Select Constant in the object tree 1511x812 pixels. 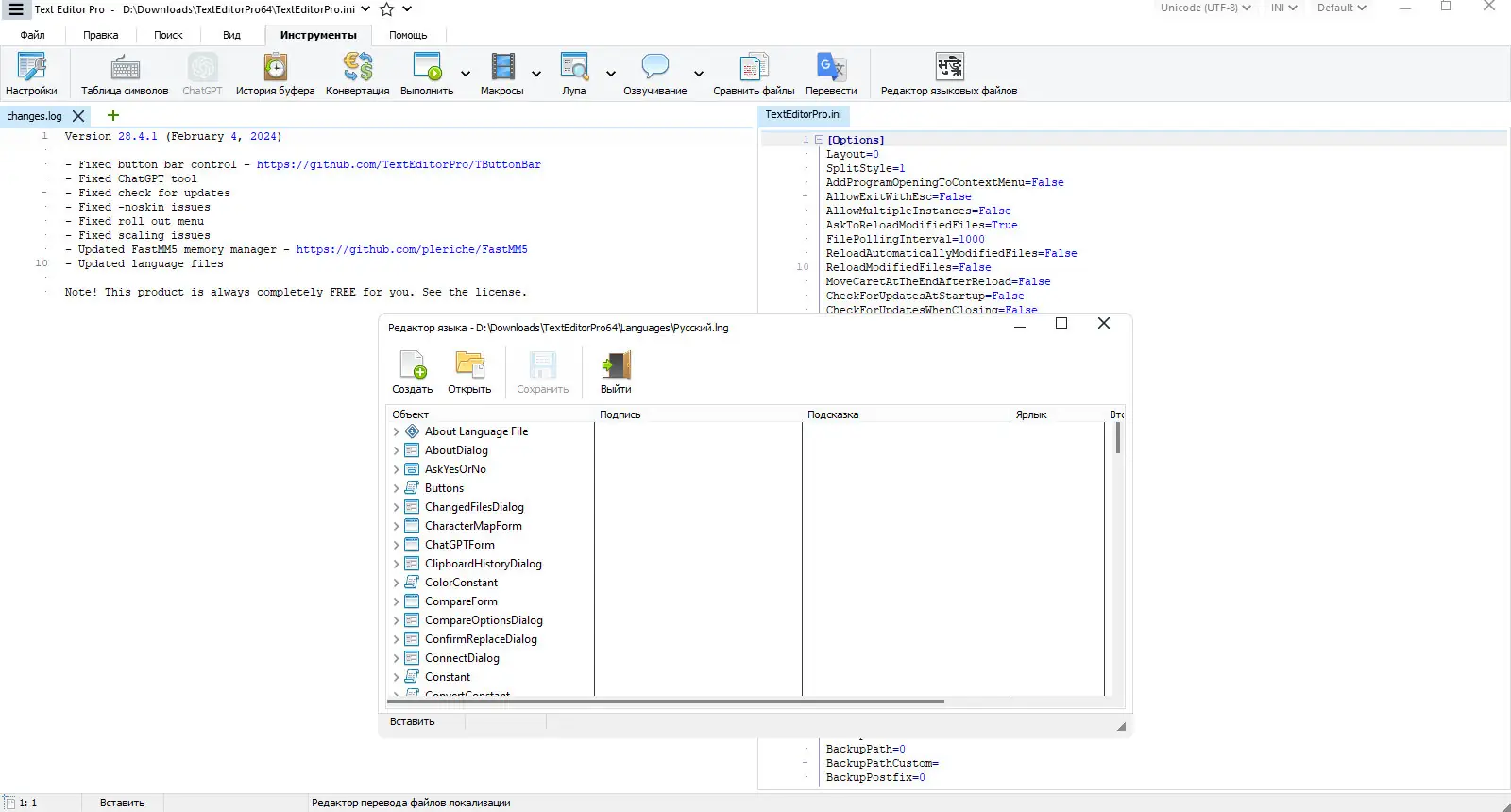pos(448,677)
